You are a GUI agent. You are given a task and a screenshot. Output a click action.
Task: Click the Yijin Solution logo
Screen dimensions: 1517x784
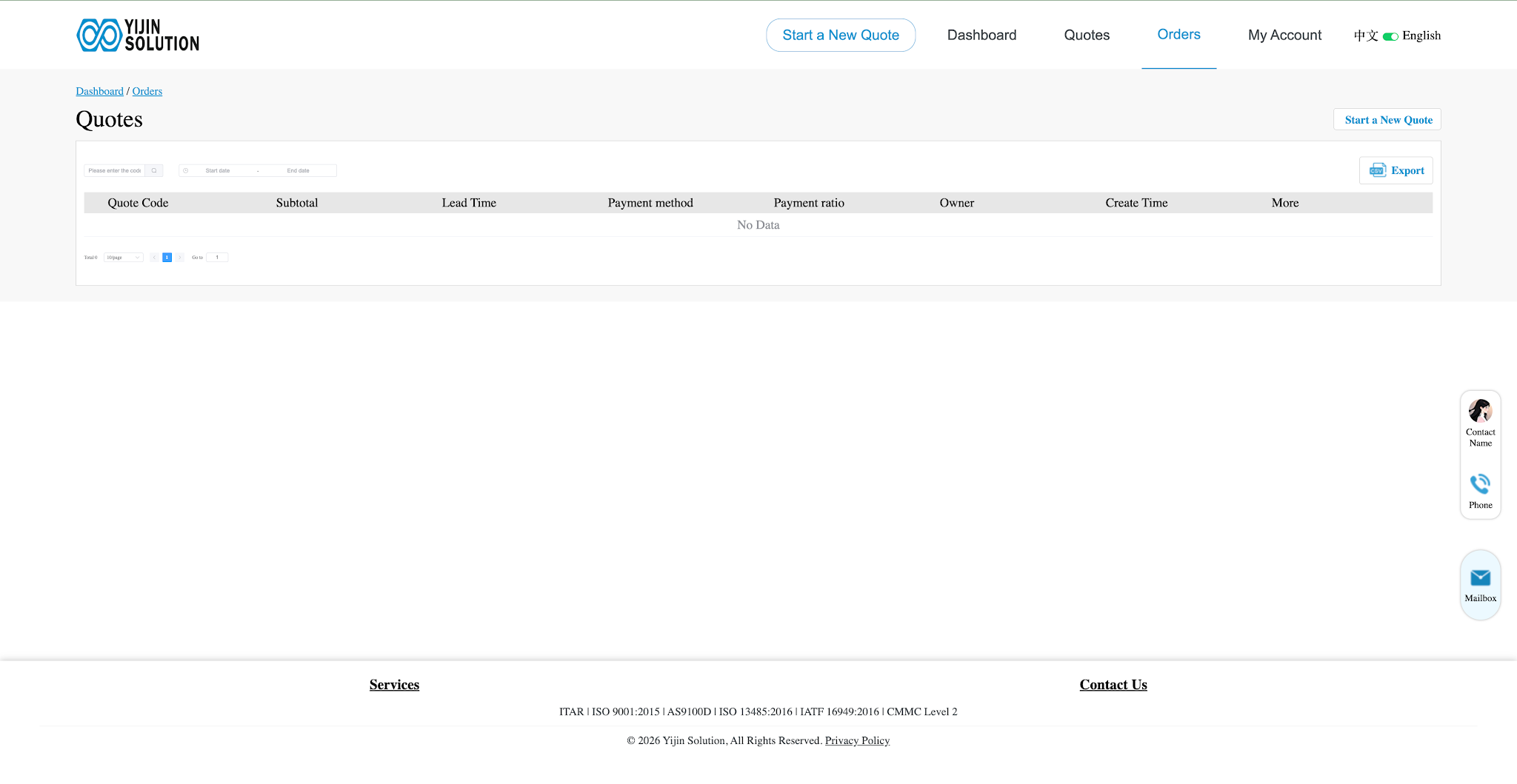pos(138,36)
